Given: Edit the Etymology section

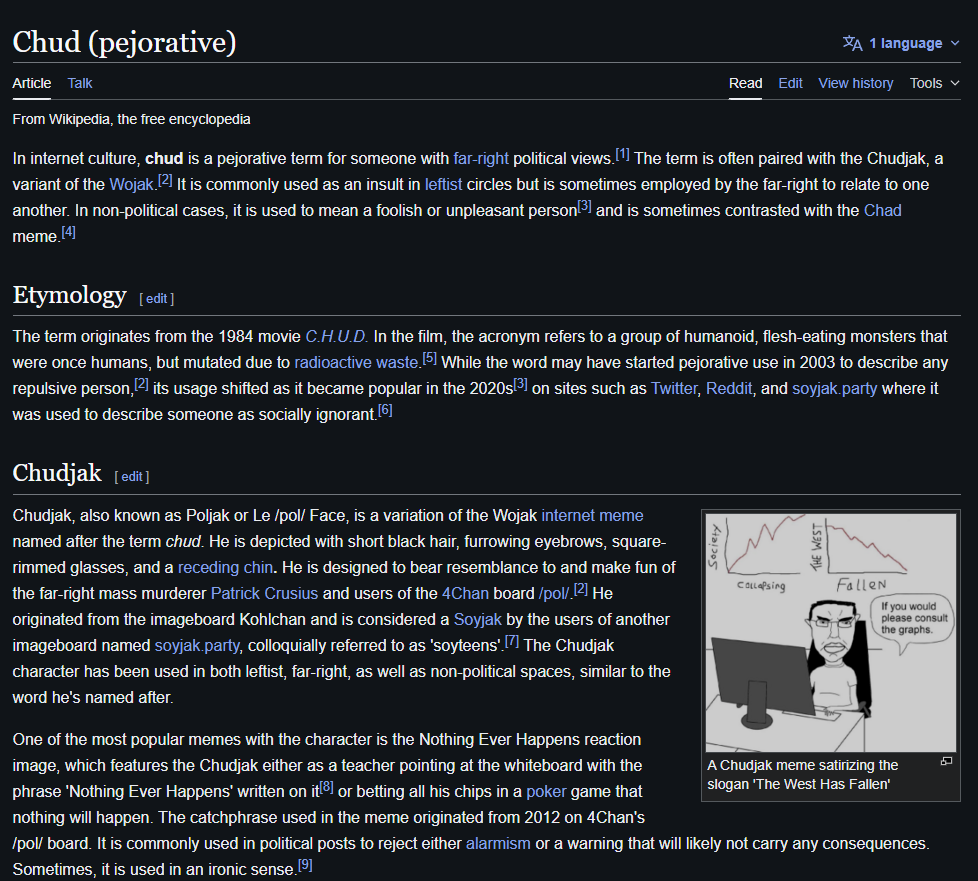Looking at the screenshot, I should point(157,298).
